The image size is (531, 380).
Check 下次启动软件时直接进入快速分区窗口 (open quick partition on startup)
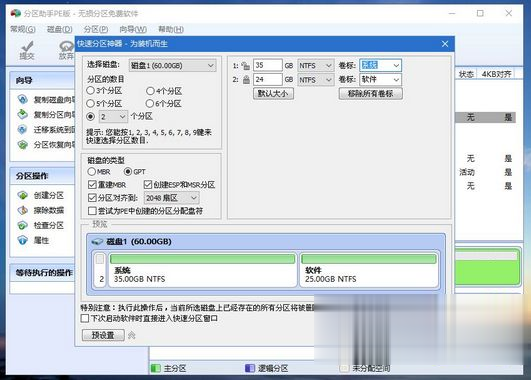(x=85, y=318)
